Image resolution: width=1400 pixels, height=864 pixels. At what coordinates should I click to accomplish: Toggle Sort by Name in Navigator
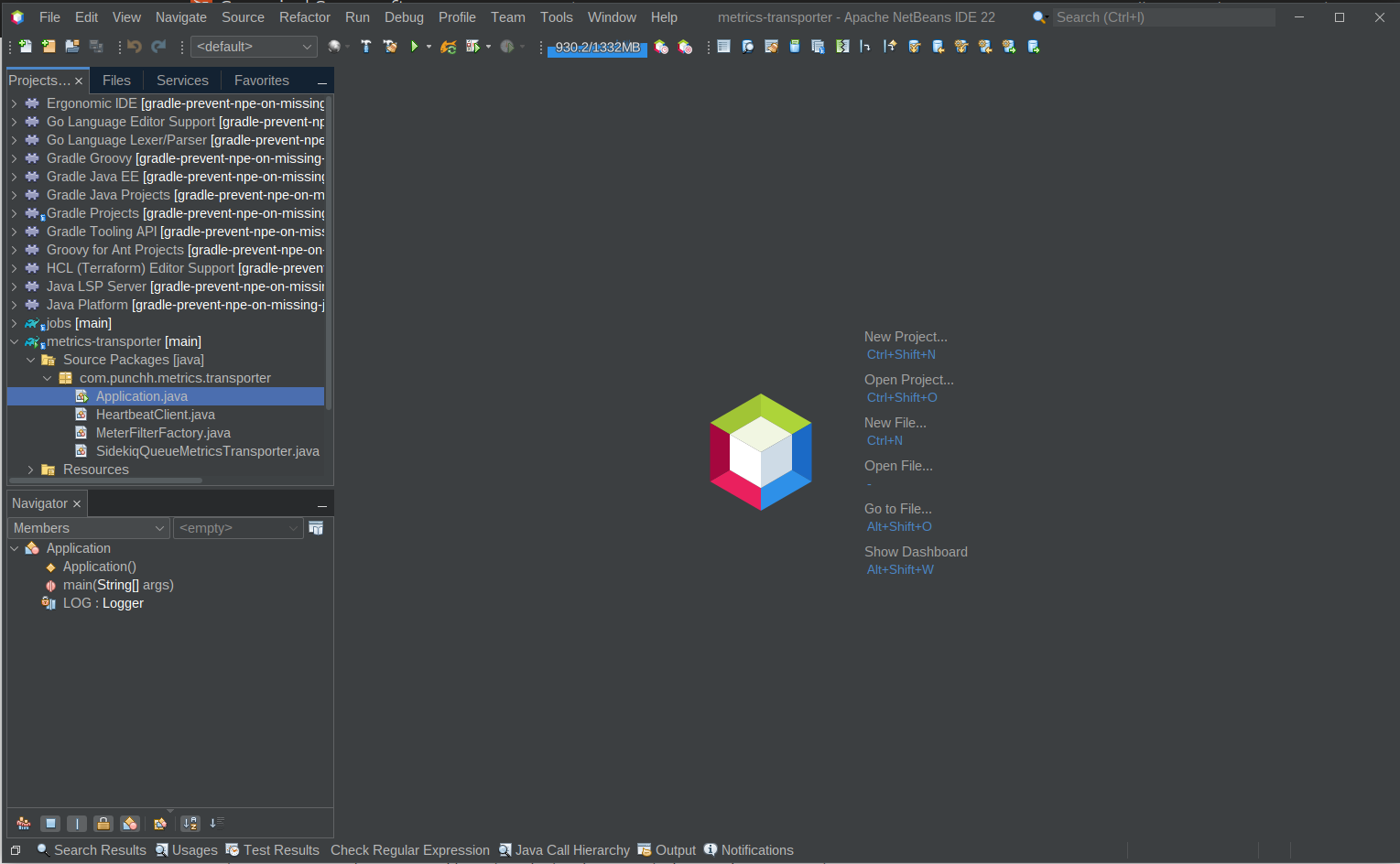[190, 824]
